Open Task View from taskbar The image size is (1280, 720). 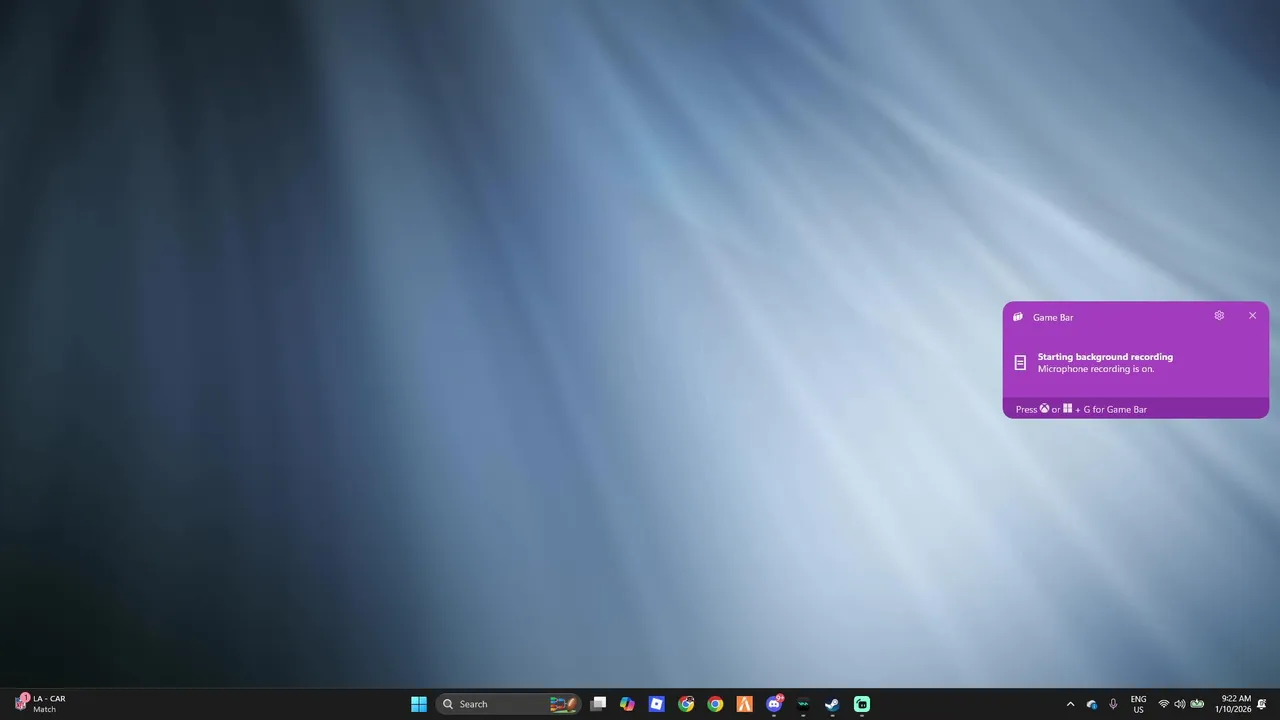click(598, 704)
